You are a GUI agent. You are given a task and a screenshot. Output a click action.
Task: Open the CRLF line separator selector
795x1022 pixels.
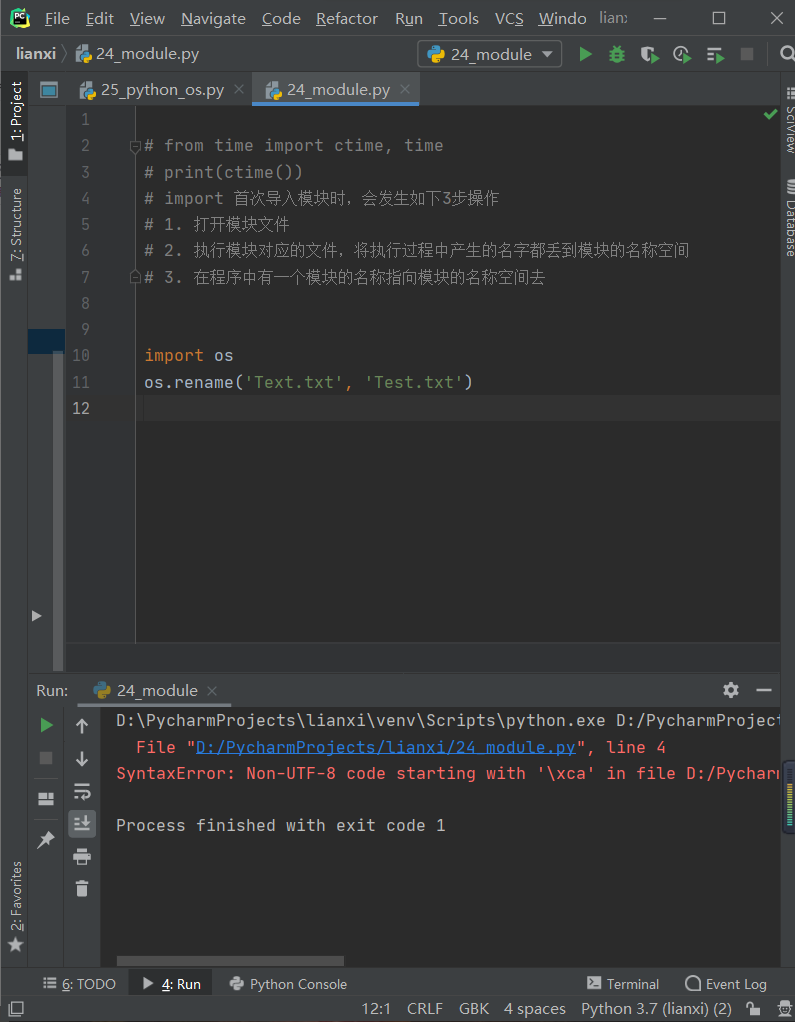click(x=424, y=1008)
